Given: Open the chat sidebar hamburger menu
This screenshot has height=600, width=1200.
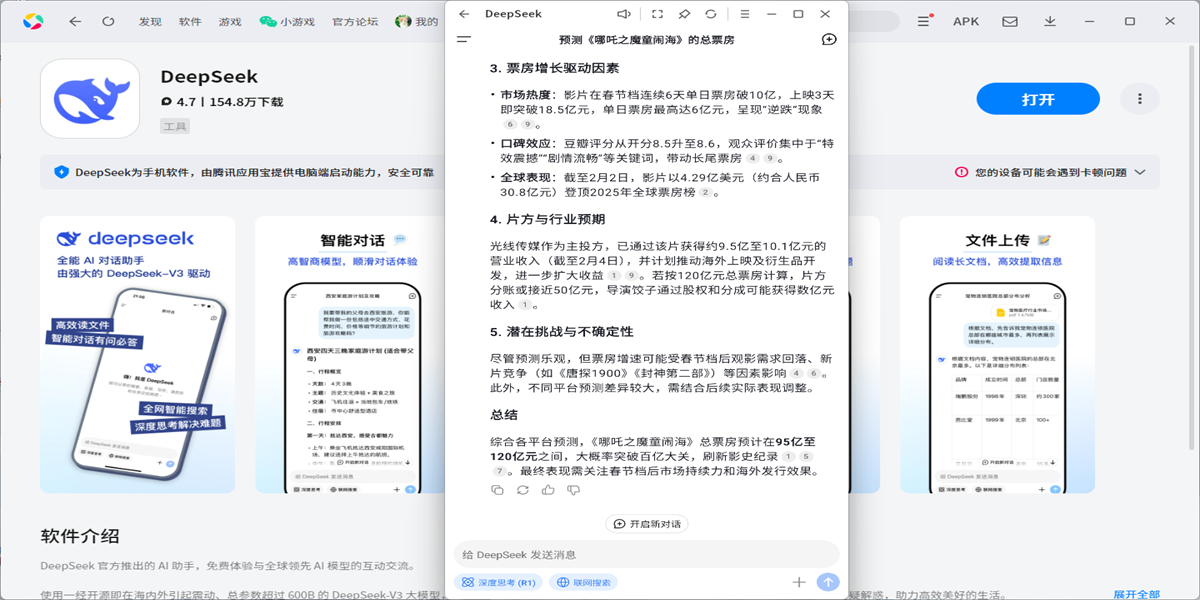Looking at the screenshot, I should point(463,40).
